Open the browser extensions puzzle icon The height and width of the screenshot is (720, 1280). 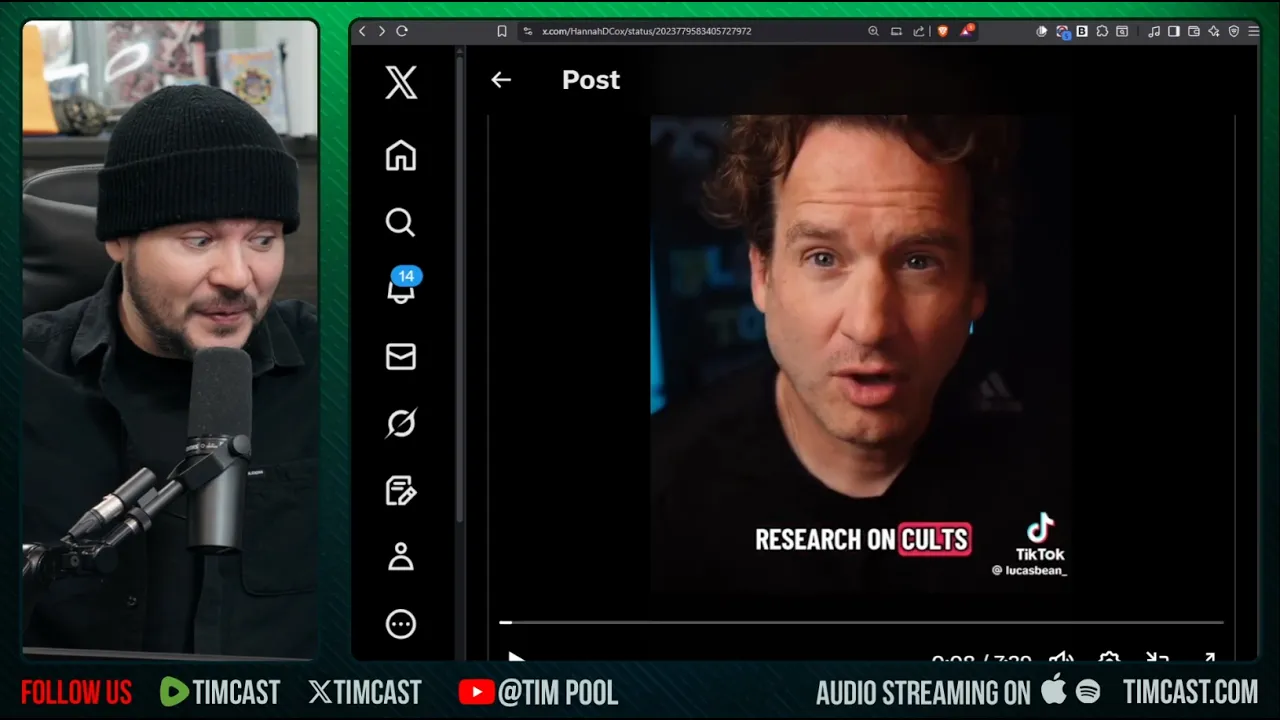[x=1102, y=31]
